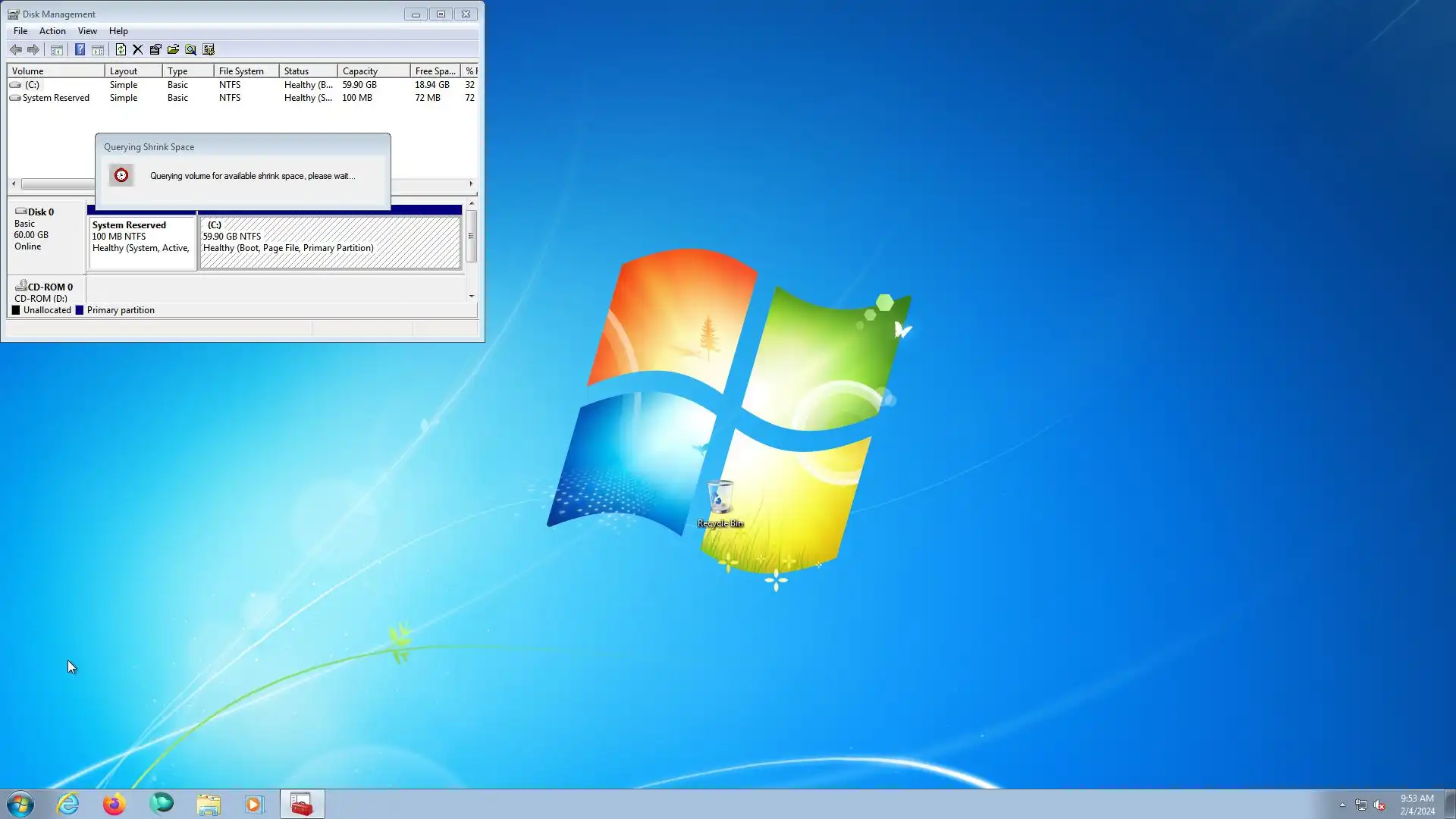The height and width of the screenshot is (819, 1456).
Task: Open the View menu
Action: pos(87,31)
